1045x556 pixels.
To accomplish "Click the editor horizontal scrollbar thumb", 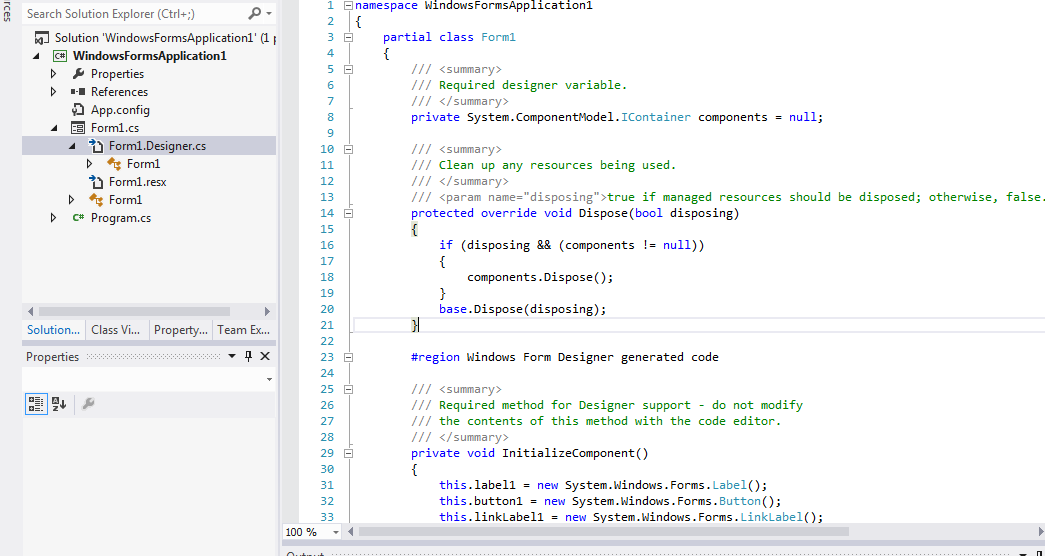I will (x=604, y=532).
